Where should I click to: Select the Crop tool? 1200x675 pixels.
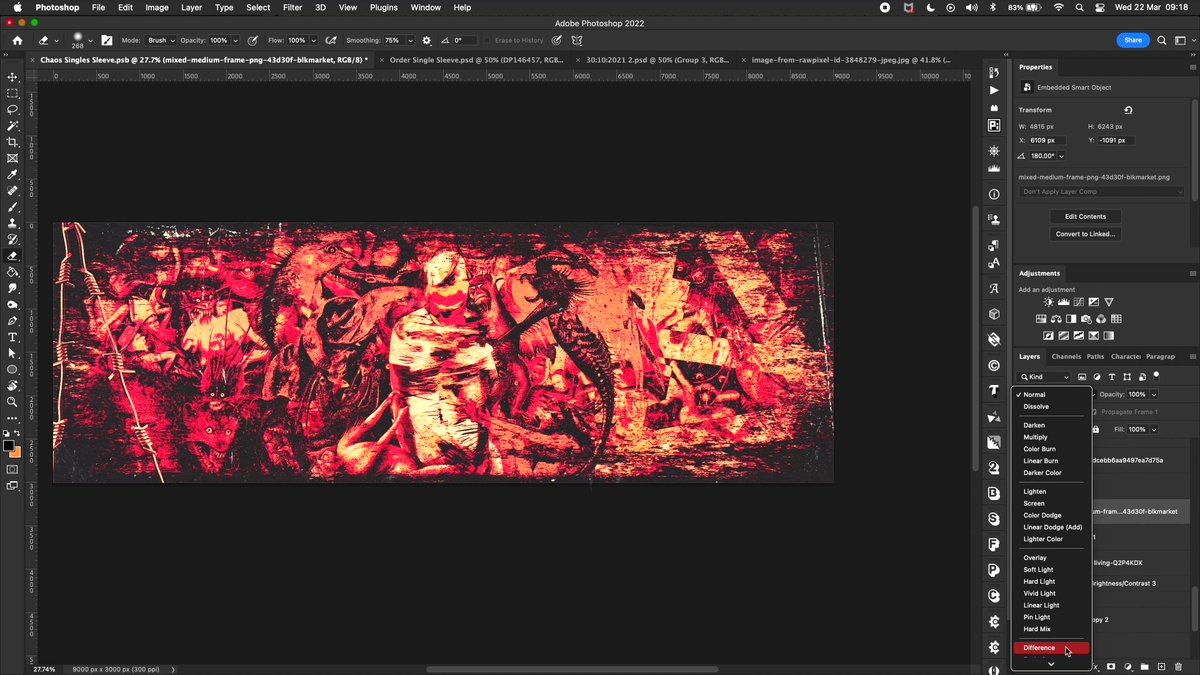coord(13,143)
